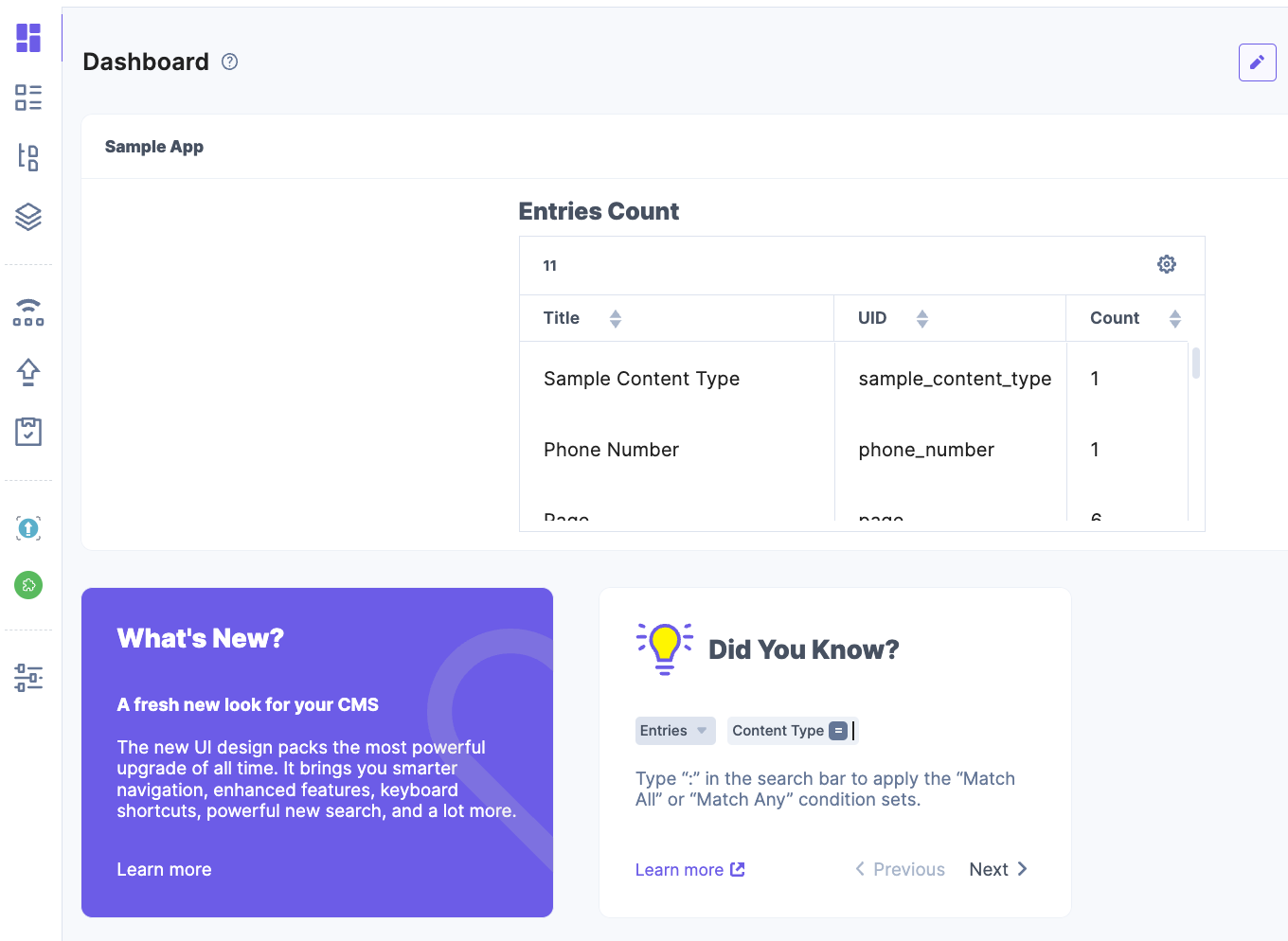Open the Dashboard icon in sidebar
This screenshot has width=1288, height=941.
[x=28, y=38]
